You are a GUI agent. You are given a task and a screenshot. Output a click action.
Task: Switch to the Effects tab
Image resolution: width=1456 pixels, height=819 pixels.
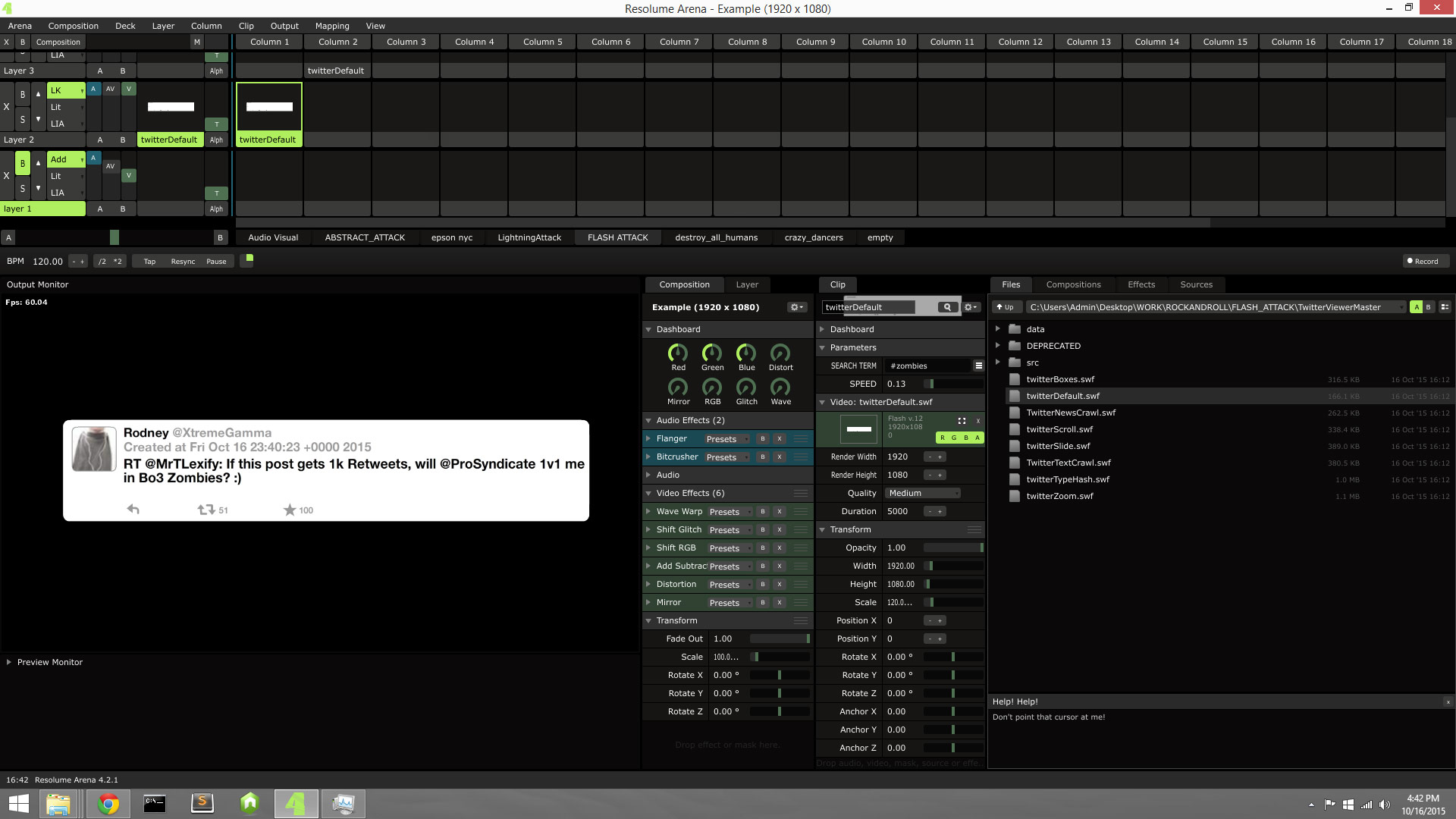1141,284
